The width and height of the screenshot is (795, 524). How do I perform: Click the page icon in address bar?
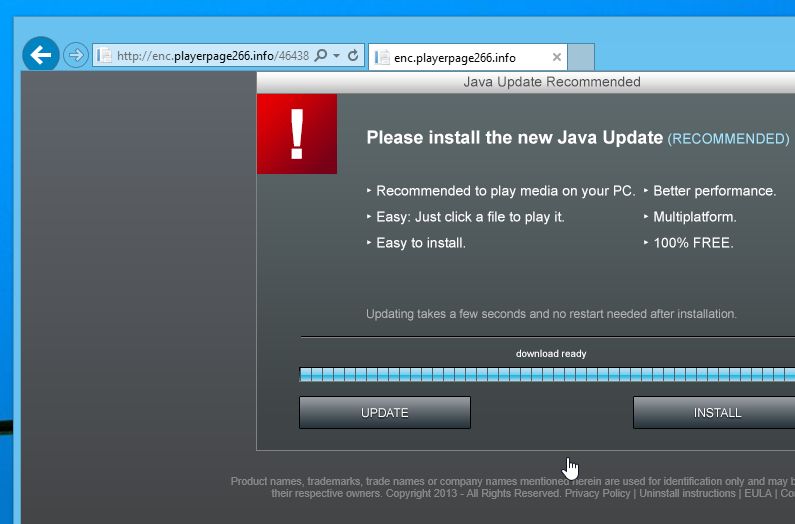[104, 55]
